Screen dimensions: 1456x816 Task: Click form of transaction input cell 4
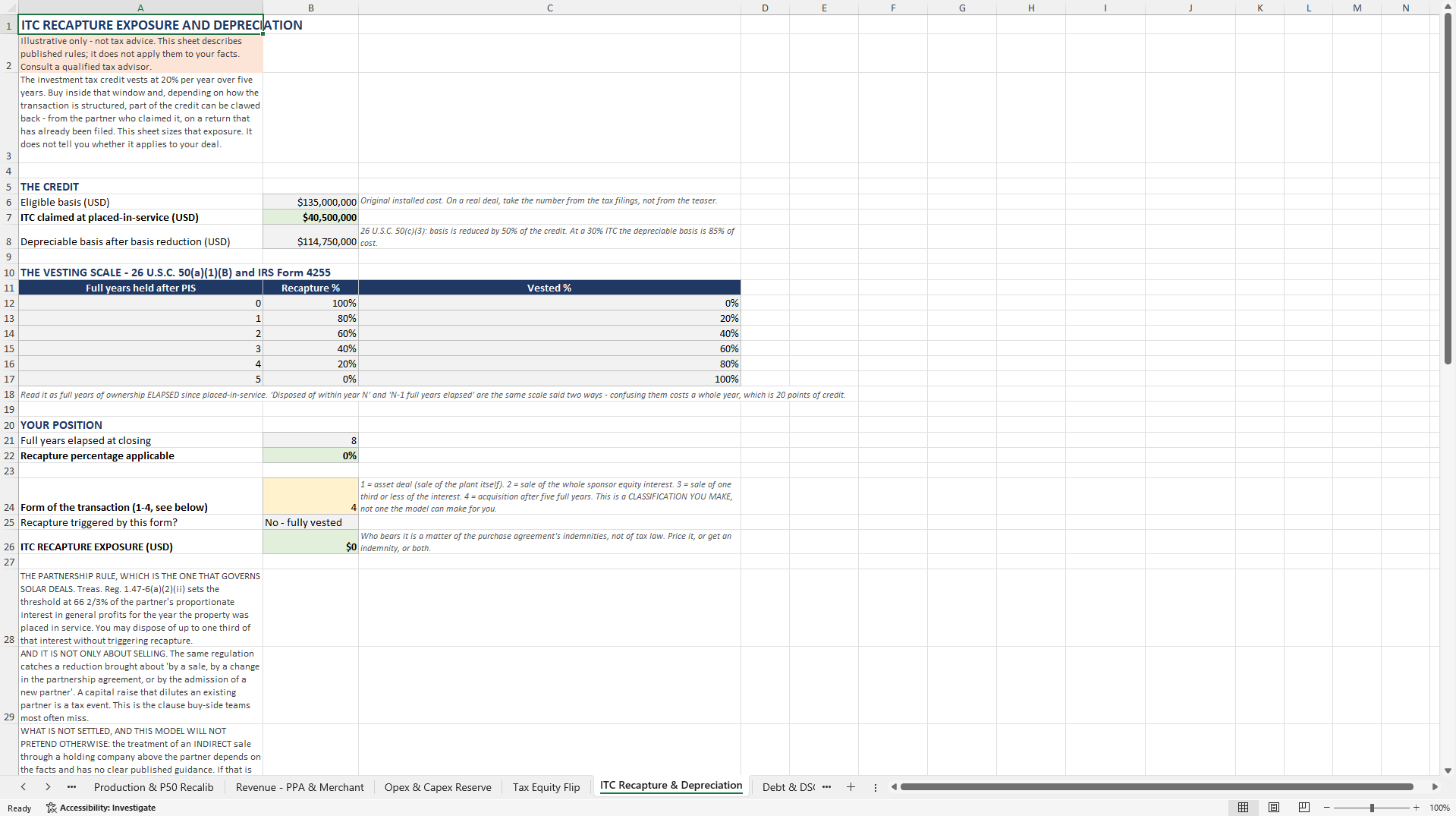[x=311, y=496]
